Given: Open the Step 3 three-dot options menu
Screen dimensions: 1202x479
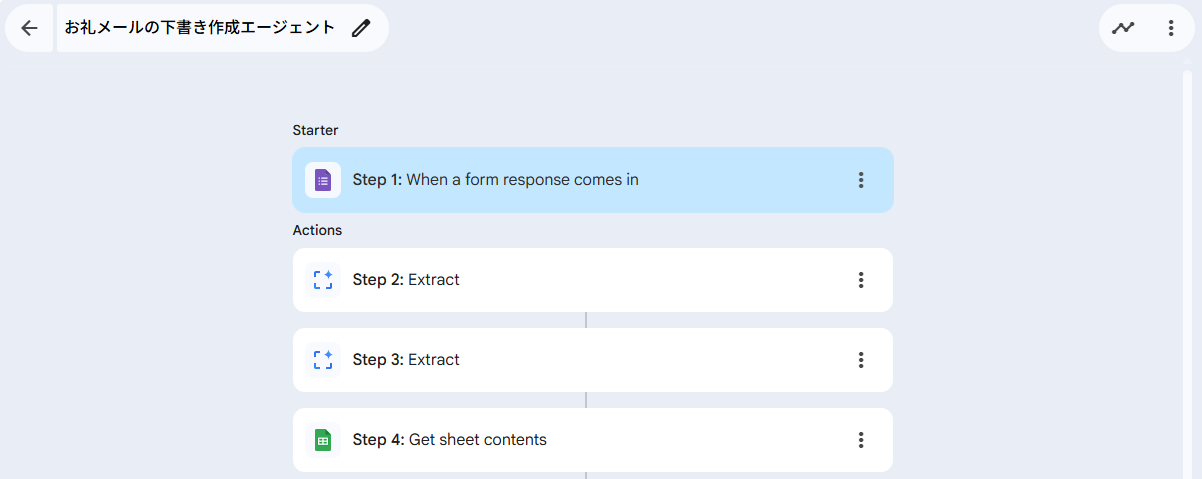Looking at the screenshot, I should [x=861, y=360].
